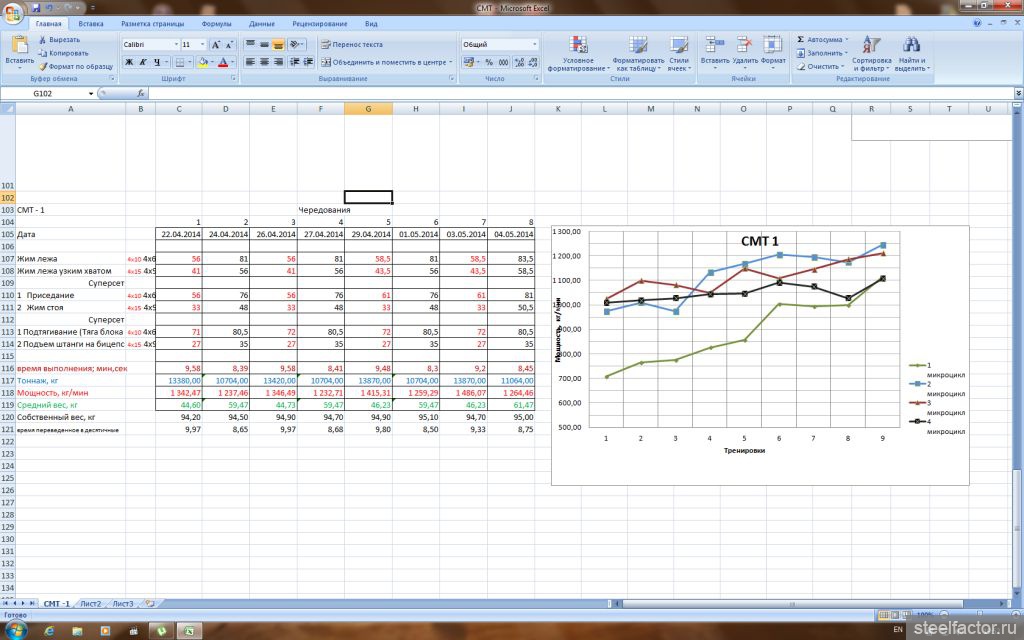Open font size 11 dropdown

pyautogui.click(x=202, y=44)
